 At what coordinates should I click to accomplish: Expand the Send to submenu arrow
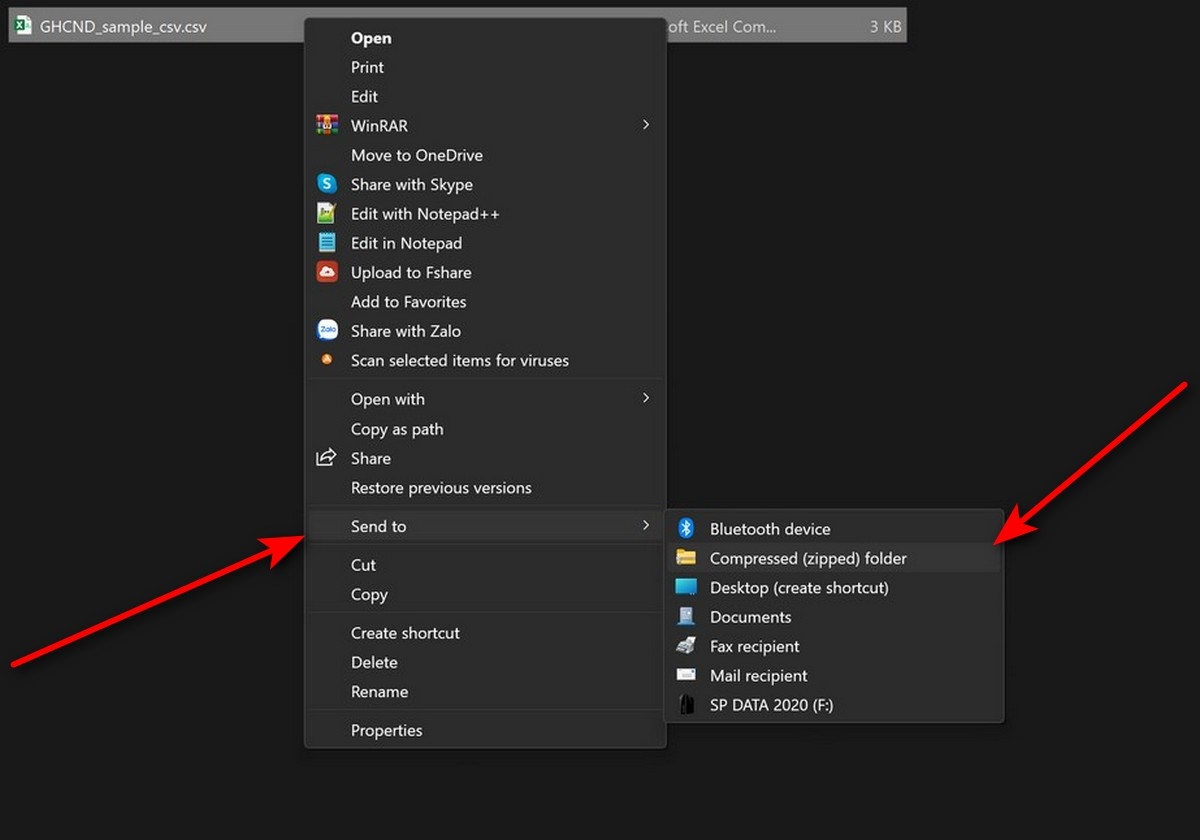click(646, 526)
